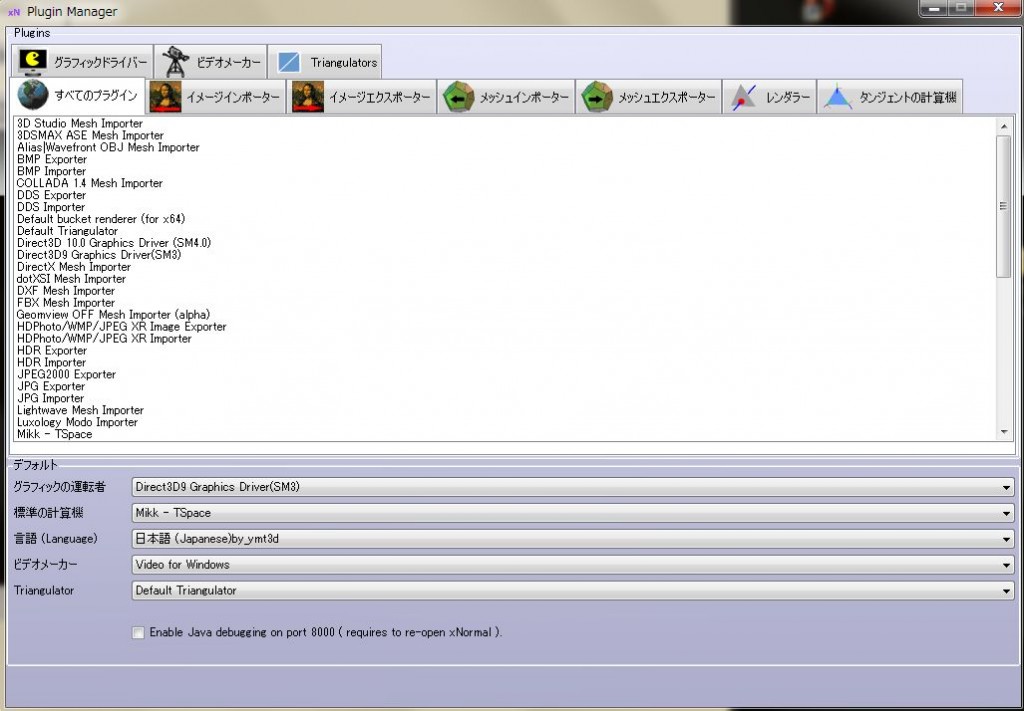The image size is (1024, 711).
Task: Click the pencil icon on レンダラー tab
Action: click(x=744, y=96)
